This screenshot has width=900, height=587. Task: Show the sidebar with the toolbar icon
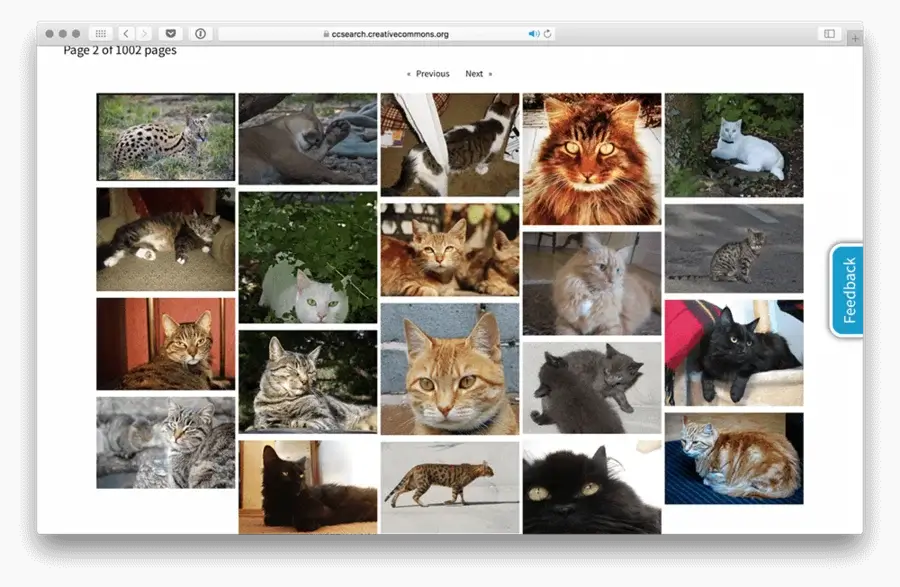point(829,34)
